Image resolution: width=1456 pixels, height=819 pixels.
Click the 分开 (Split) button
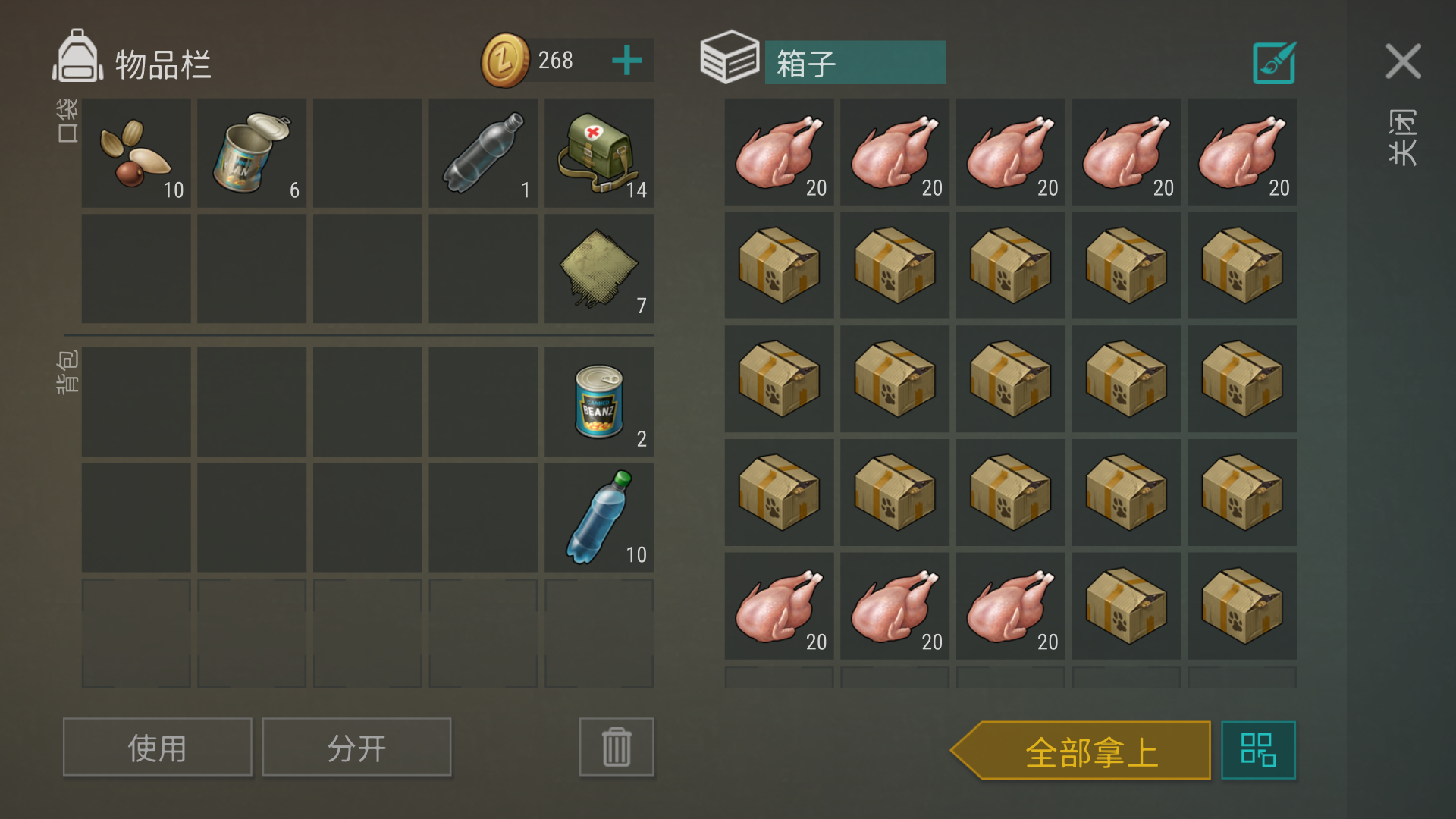tap(356, 747)
